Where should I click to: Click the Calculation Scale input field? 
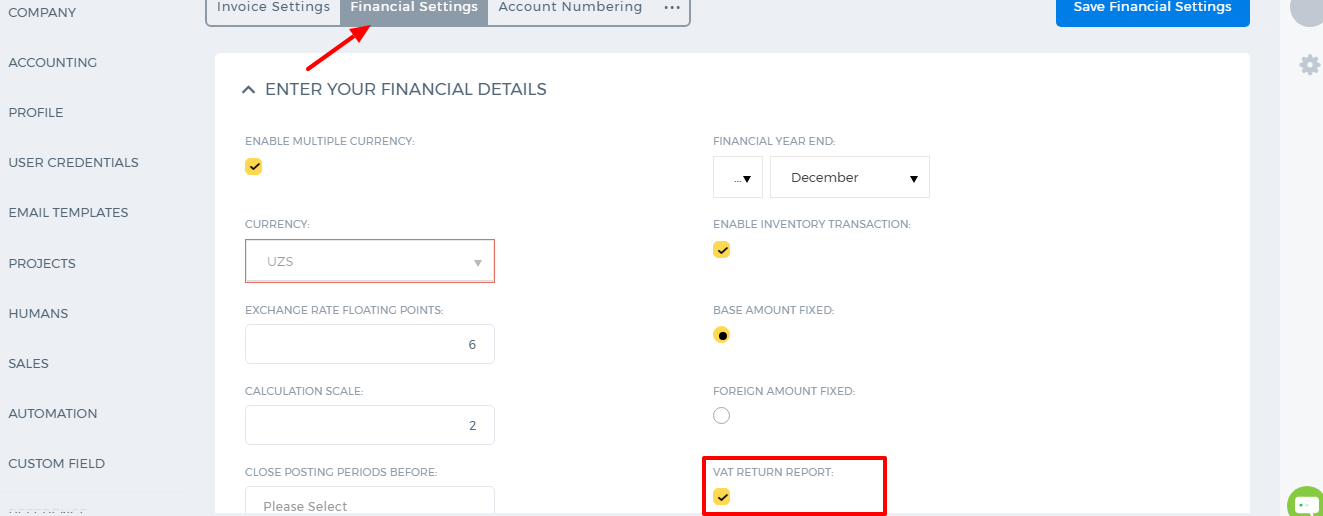coord(370,425)
